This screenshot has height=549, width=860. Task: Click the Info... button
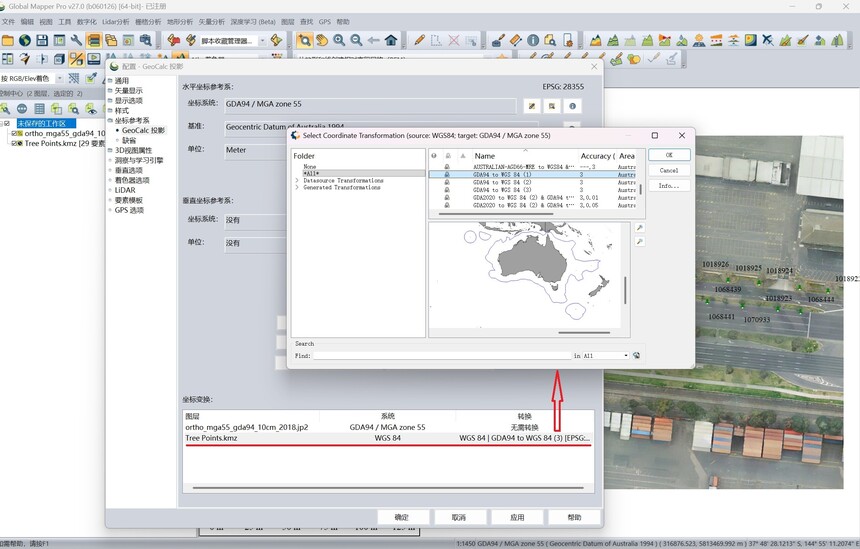[669, 186]
